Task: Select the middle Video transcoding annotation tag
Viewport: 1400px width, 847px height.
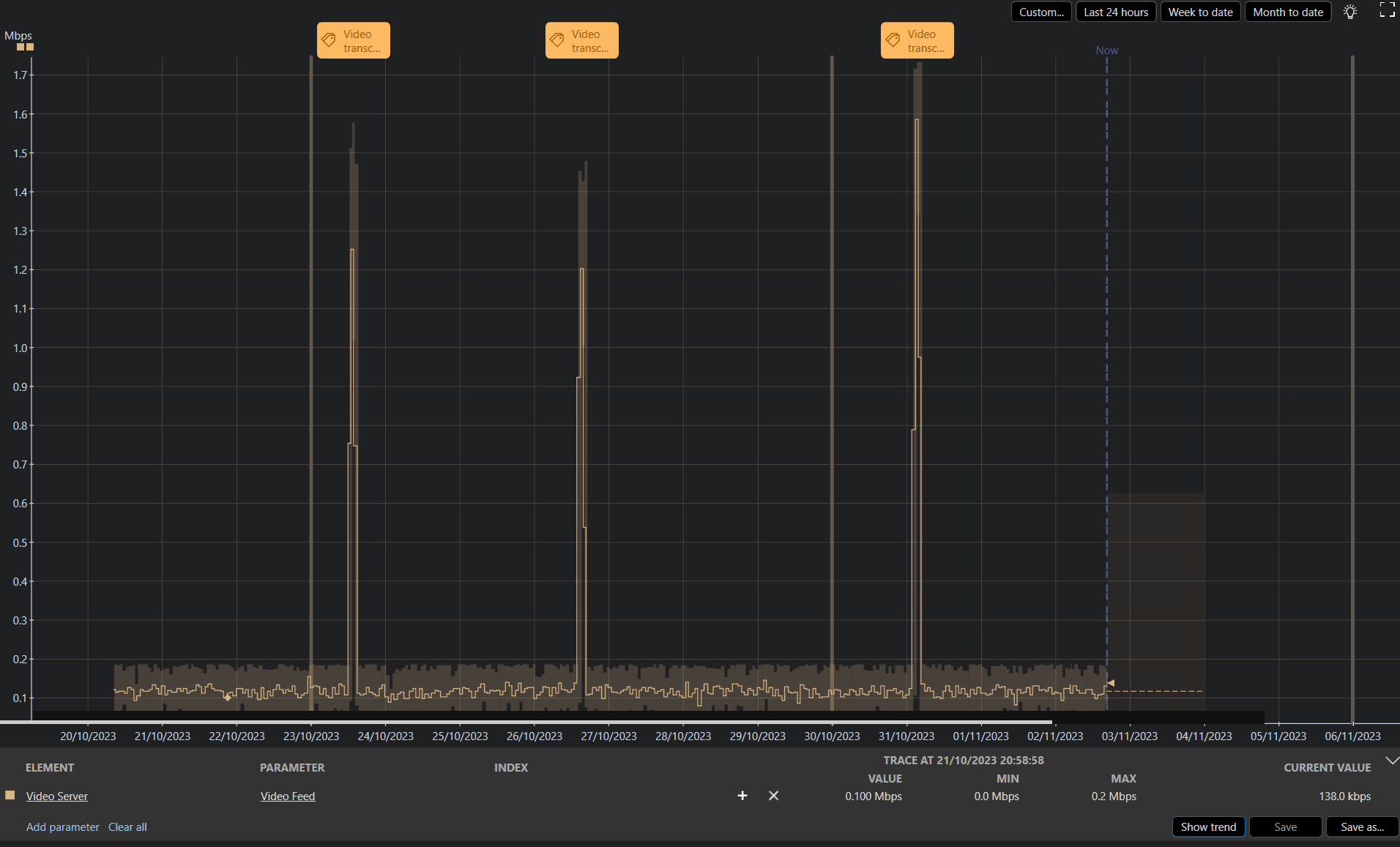Action: point(556,40)
